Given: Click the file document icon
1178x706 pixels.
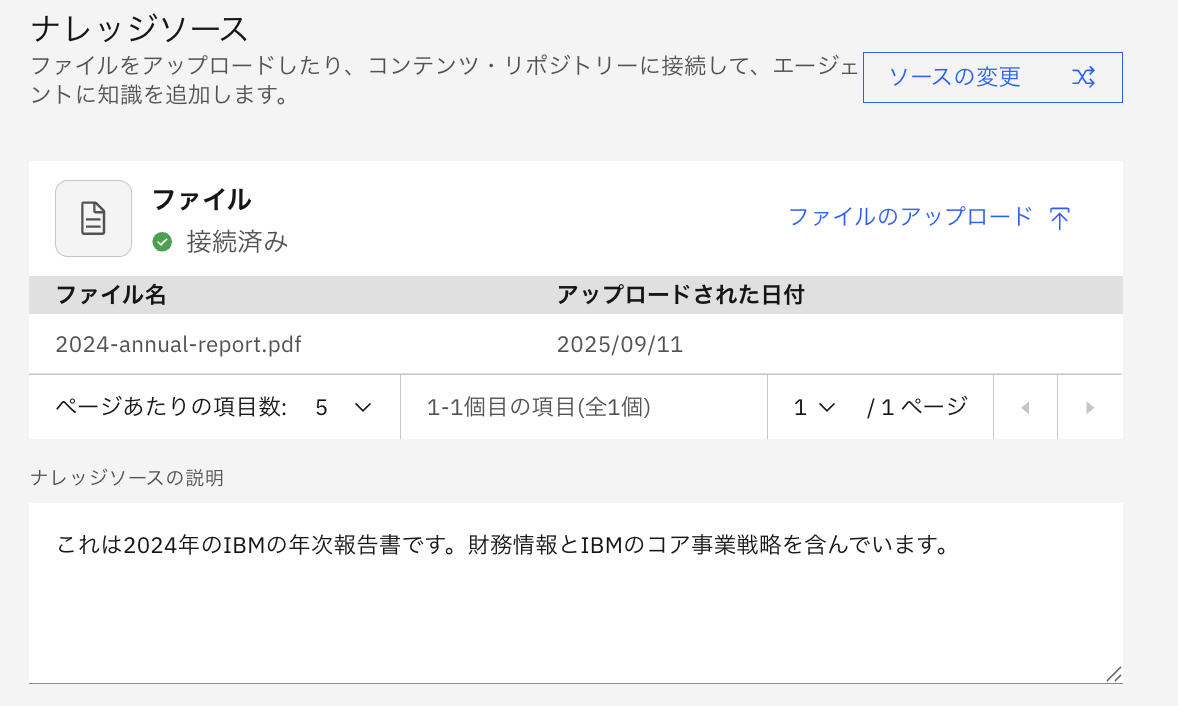Looking at the screenshot, I should 93,218.
